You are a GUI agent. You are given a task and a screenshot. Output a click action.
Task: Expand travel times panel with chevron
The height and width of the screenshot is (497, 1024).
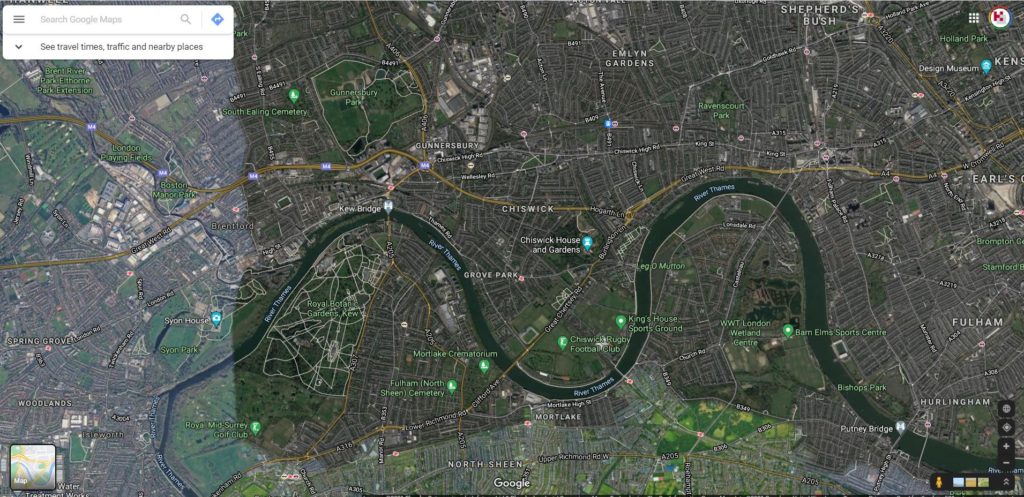tap(19, 46)
